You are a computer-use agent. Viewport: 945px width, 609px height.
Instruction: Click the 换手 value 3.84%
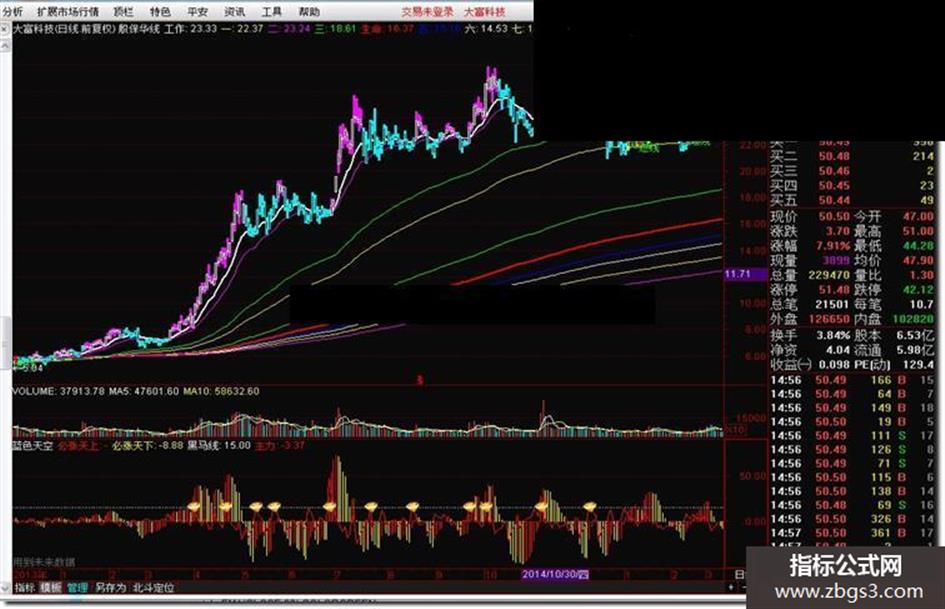coord(833,335)
